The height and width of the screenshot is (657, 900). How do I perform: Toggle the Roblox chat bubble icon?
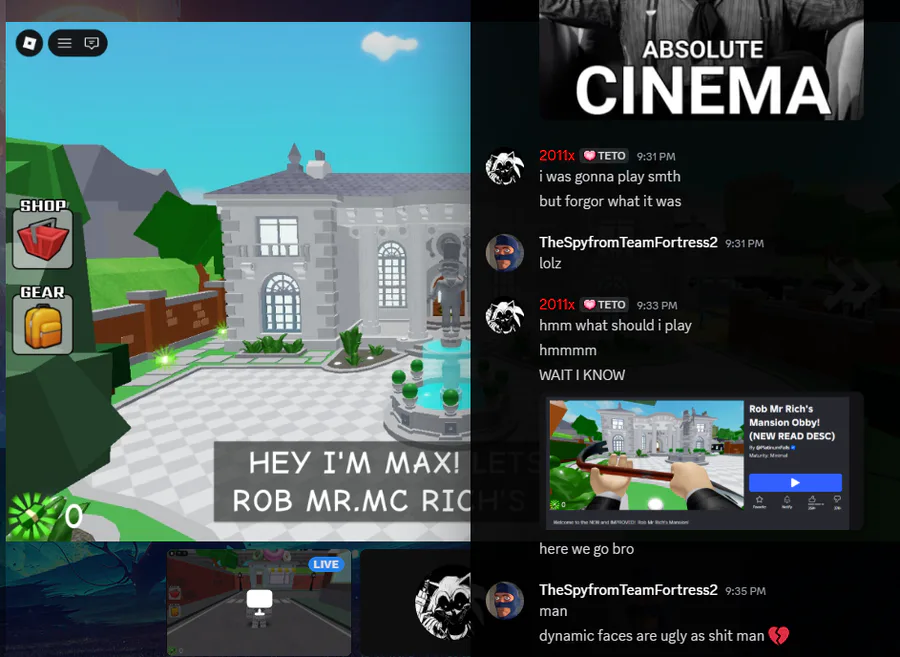(x=92, y=43)
